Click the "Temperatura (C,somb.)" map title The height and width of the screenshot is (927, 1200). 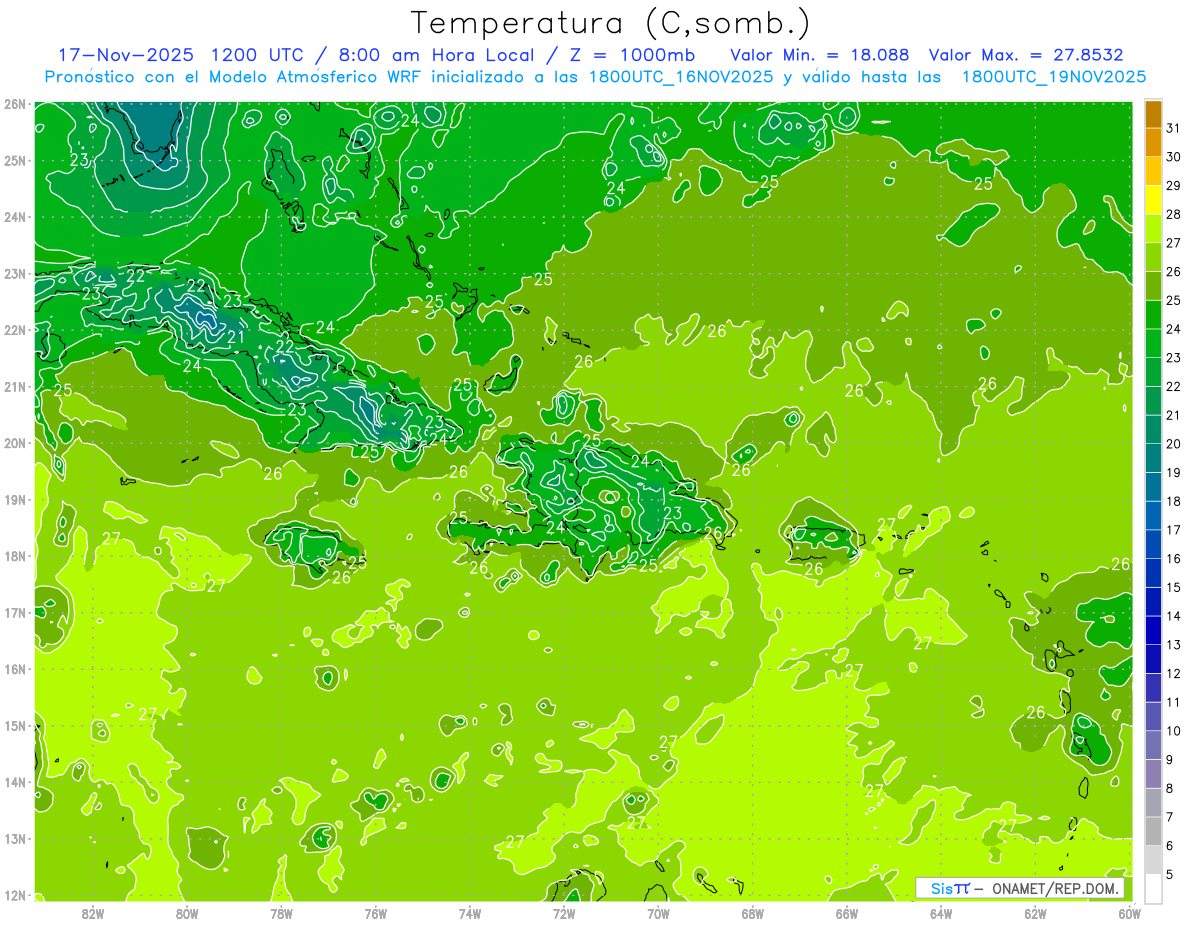tap(610, 23)
